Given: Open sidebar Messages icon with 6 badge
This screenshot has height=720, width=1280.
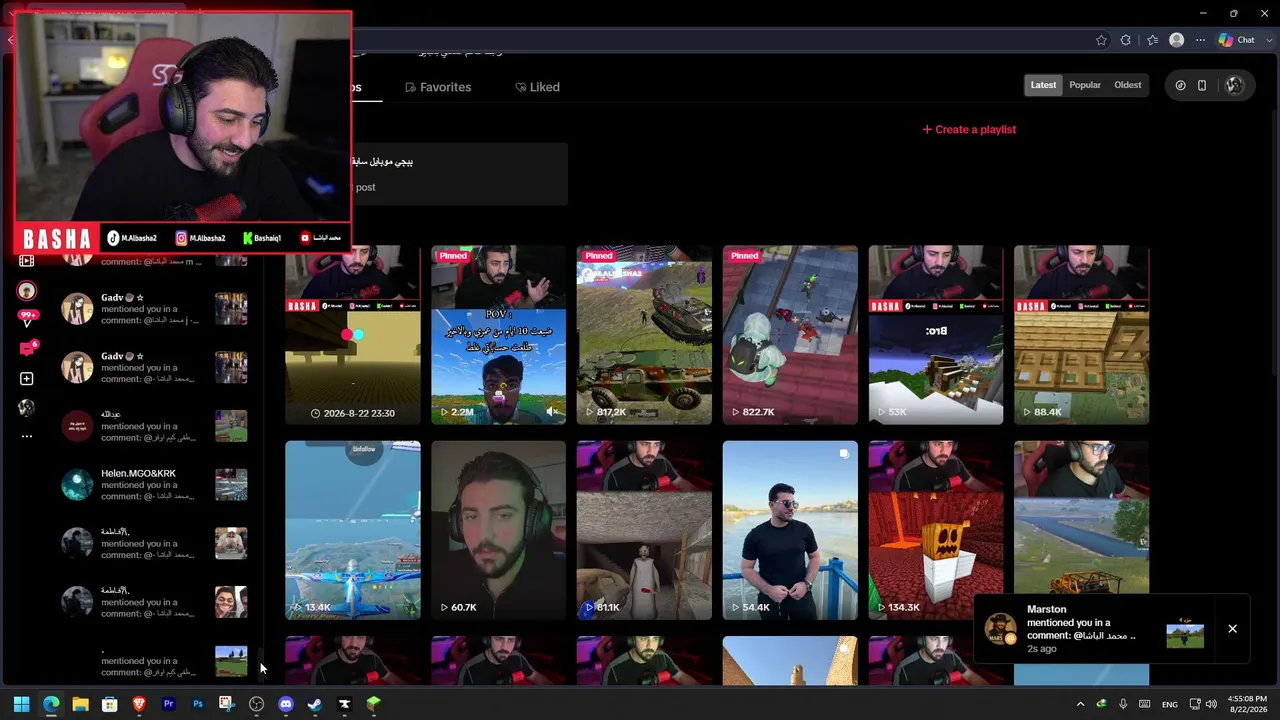Looking at the screenshot, I should pyautogui.click(x=27, y=349).
